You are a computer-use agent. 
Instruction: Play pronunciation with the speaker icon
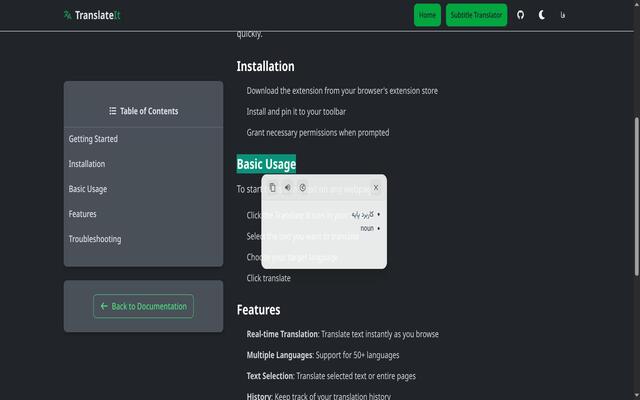click(288, 187)
